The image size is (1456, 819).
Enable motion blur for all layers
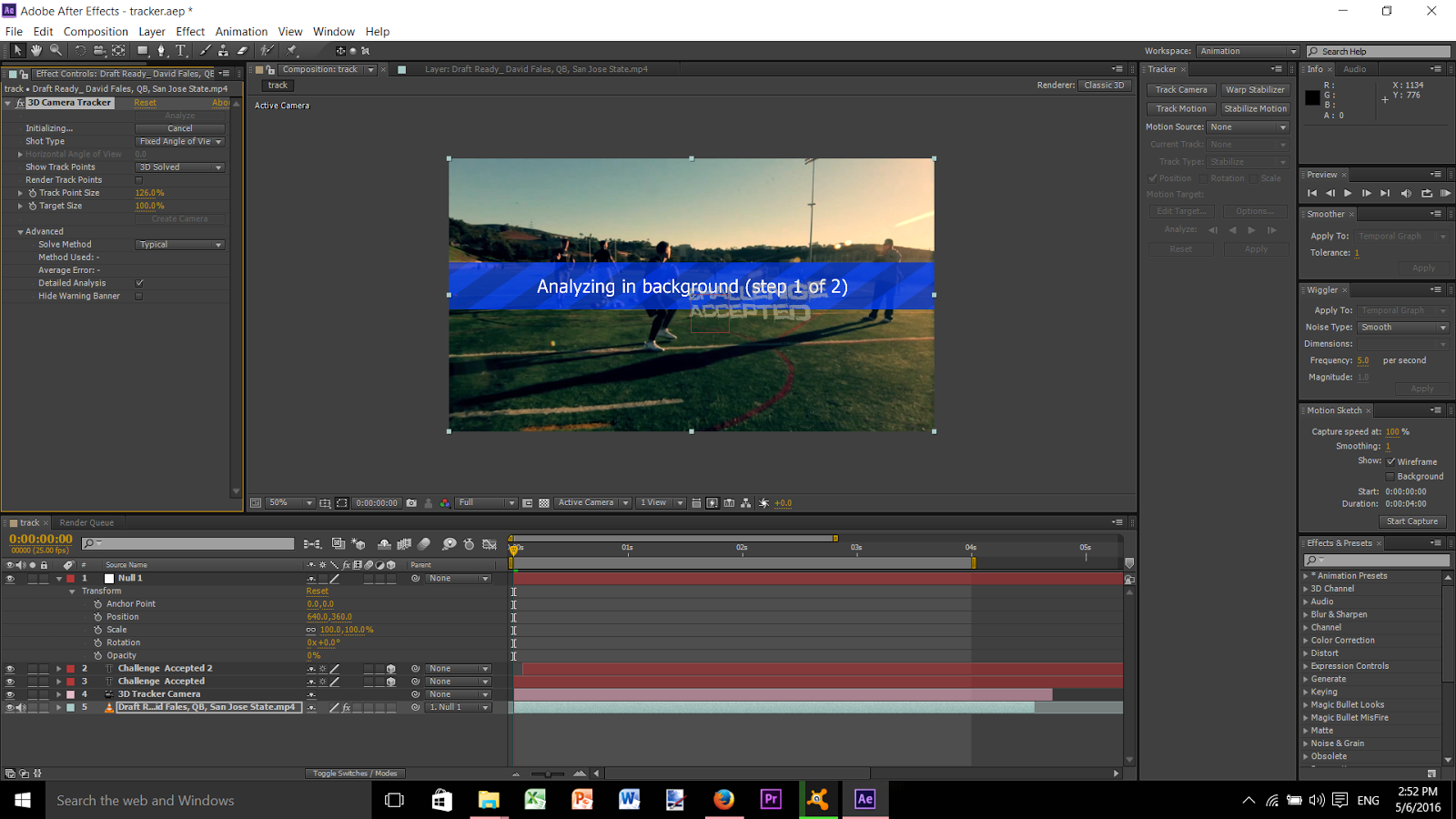click(x=424, y=544)
